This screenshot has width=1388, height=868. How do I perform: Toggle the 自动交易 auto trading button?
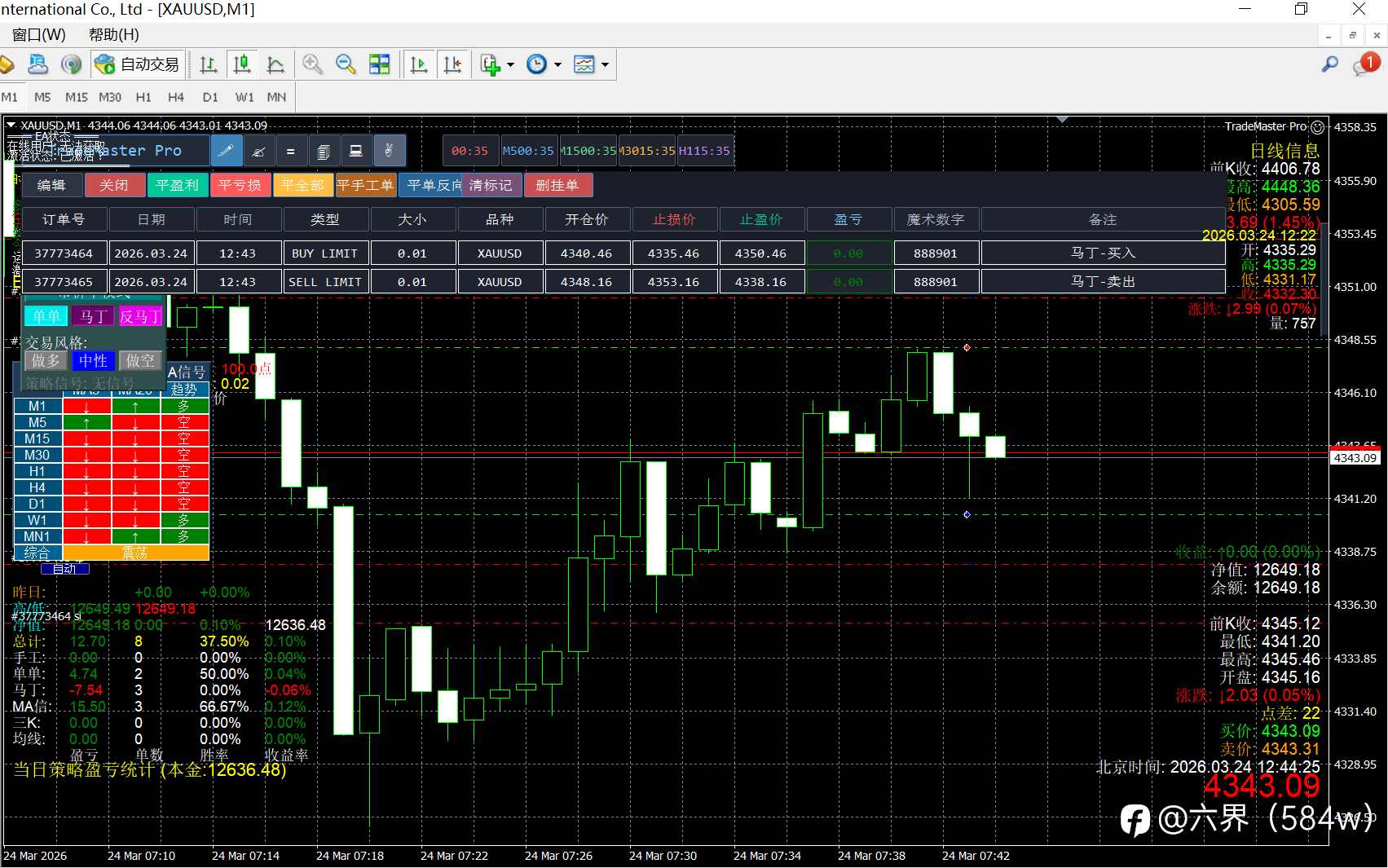tap(139, 64)
